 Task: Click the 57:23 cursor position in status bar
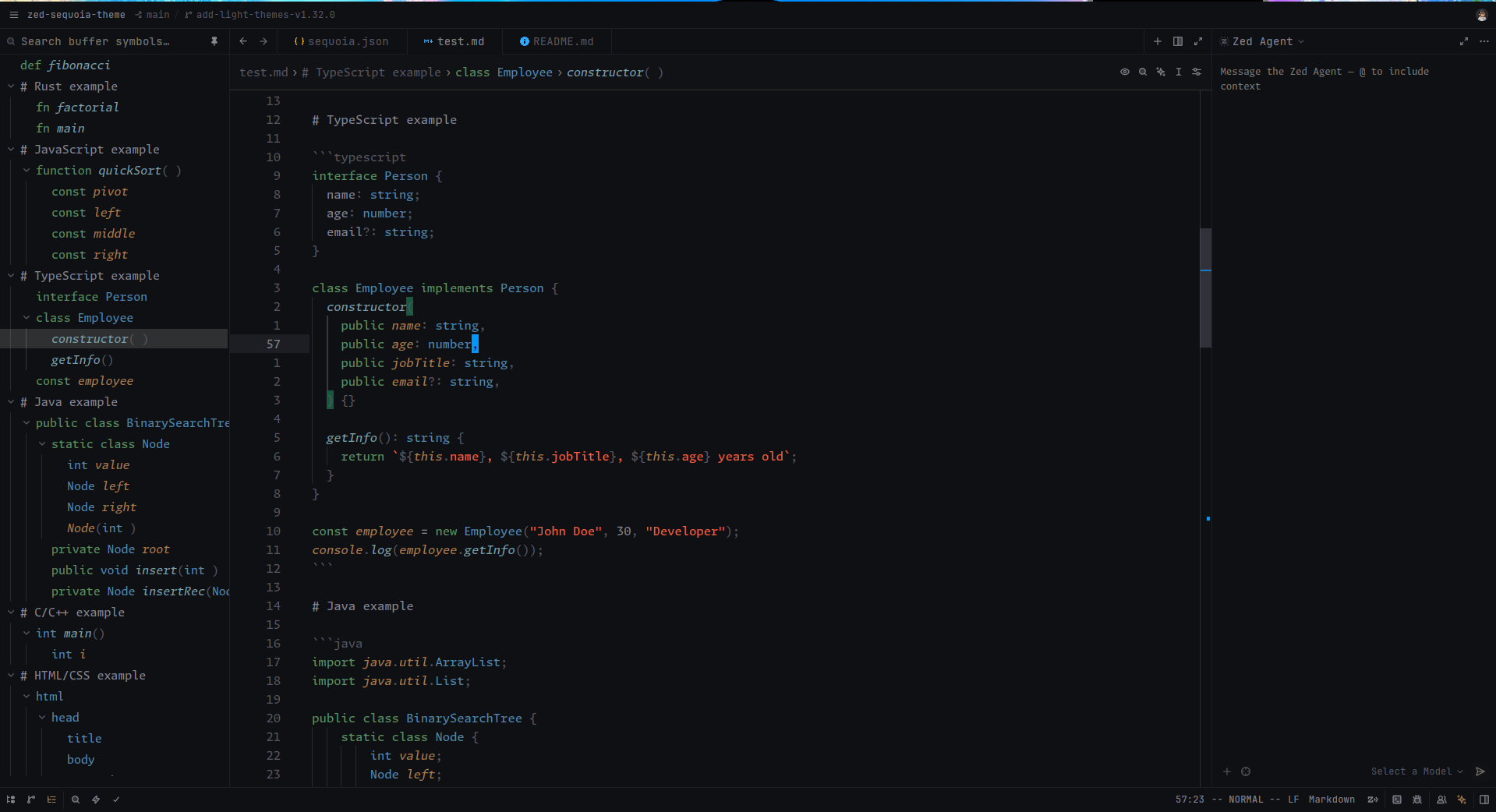click(1190, 800)
